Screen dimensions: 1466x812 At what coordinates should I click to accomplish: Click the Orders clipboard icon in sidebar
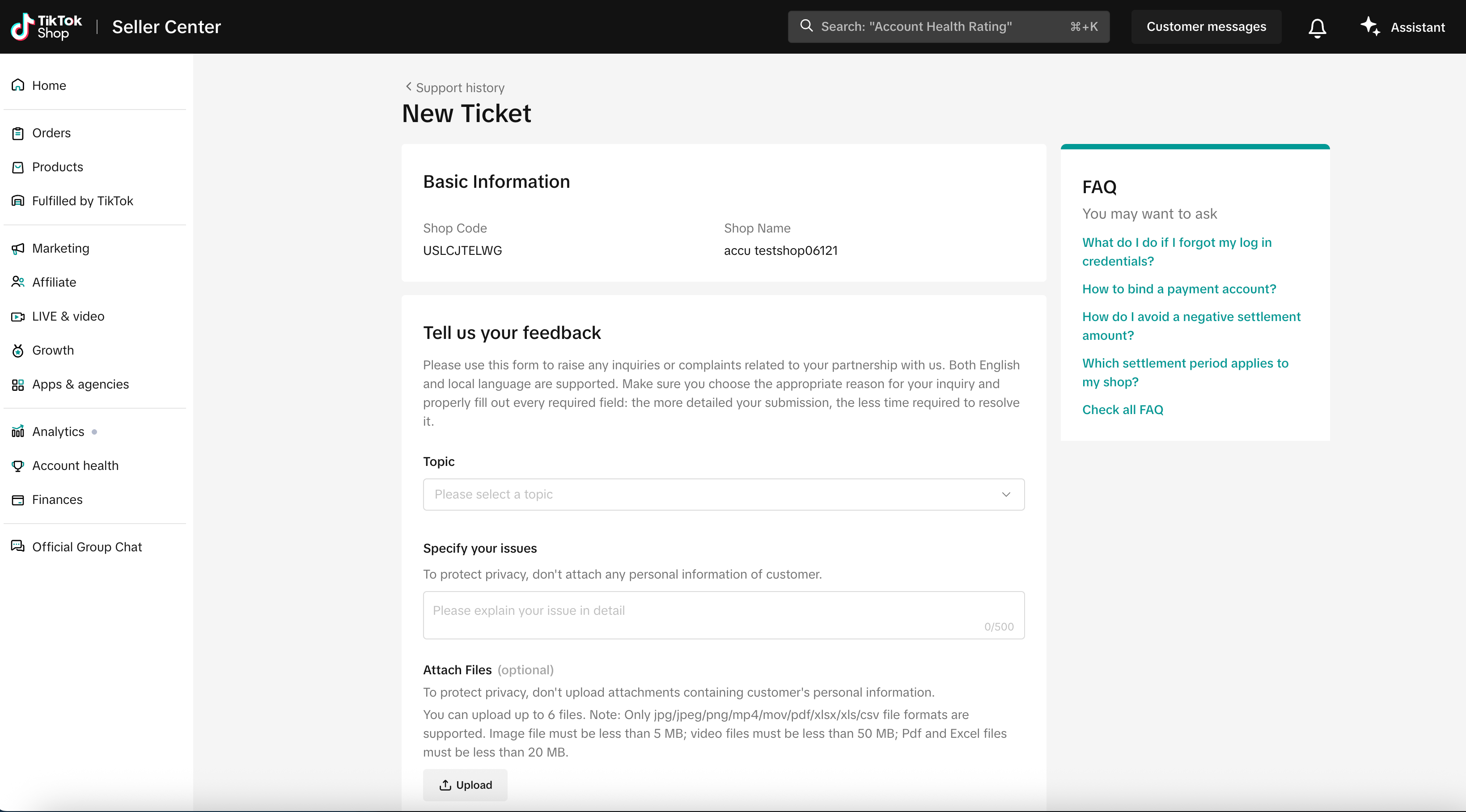[x=17, y=133]
